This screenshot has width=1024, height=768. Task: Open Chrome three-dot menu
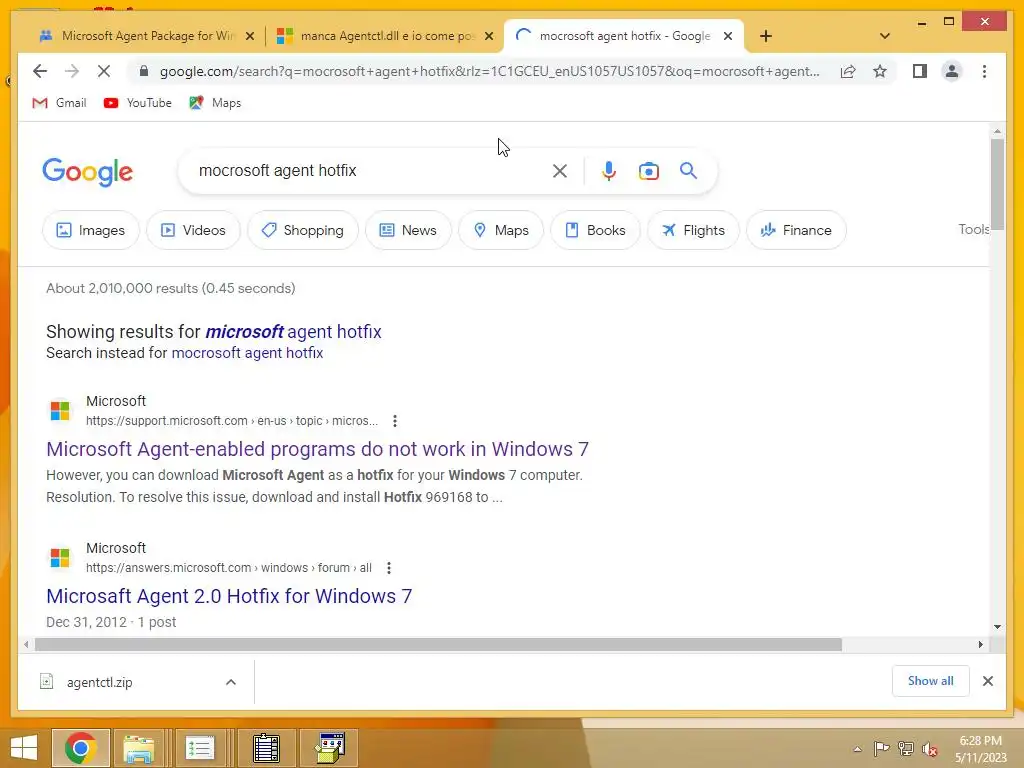click(x=984, y=71)
